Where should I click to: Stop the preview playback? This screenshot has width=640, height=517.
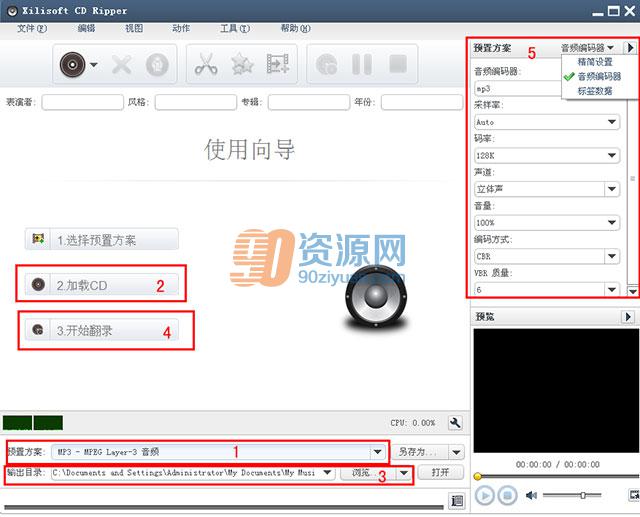pos(507,496)
